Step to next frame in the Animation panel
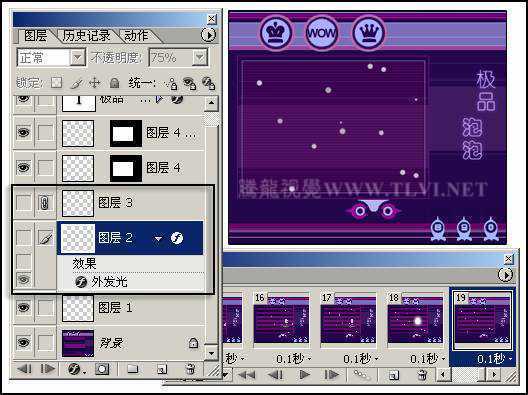The width and height of the screenshot is (528, 395). point(332,374)
